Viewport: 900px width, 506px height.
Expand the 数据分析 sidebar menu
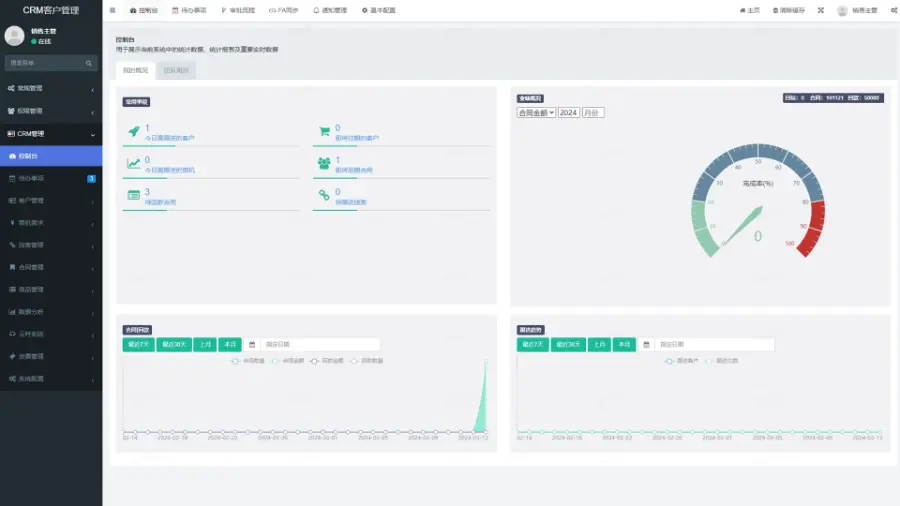(50, 312)
